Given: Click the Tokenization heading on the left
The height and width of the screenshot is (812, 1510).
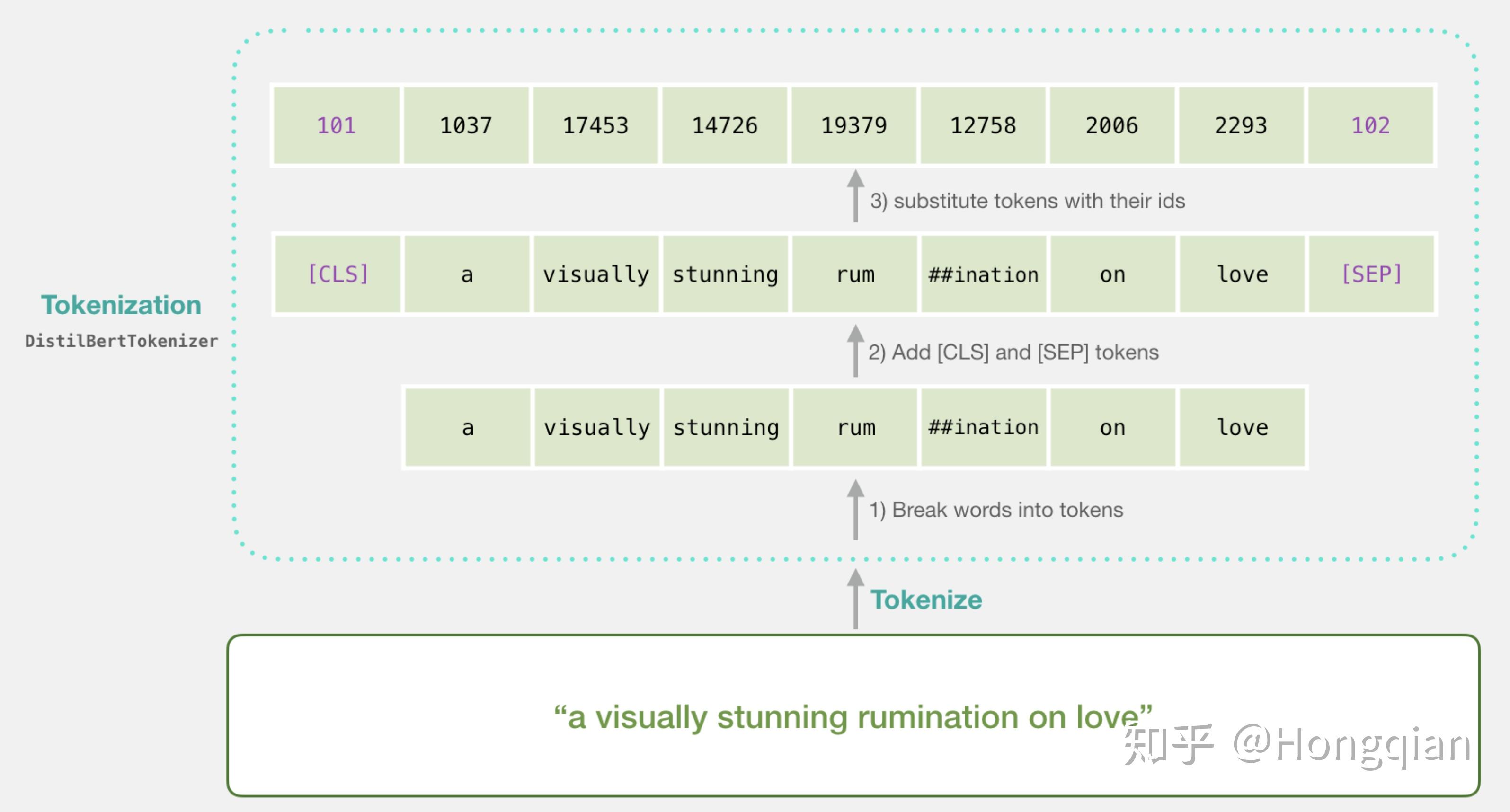Looking at the screenshot, I should point(121,305).
